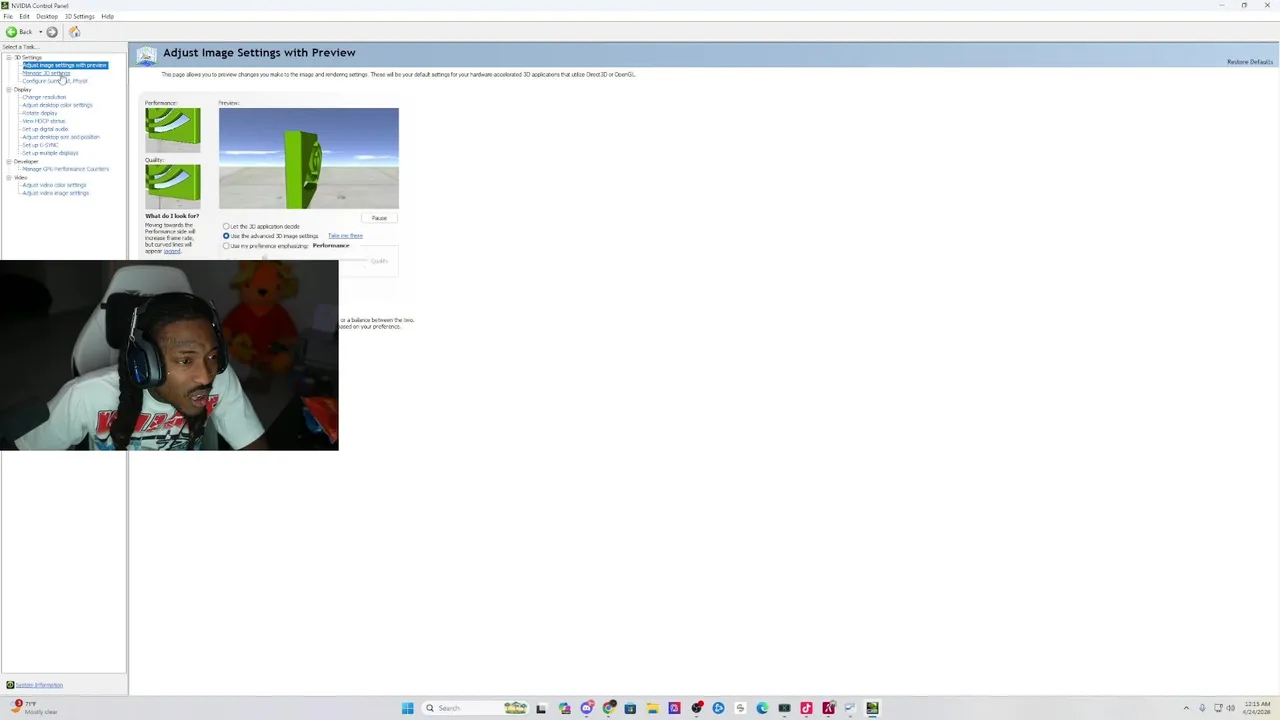Open Set up G-SYNC task
Viewport: 1280px width, 720px height.
click(40, 145)
